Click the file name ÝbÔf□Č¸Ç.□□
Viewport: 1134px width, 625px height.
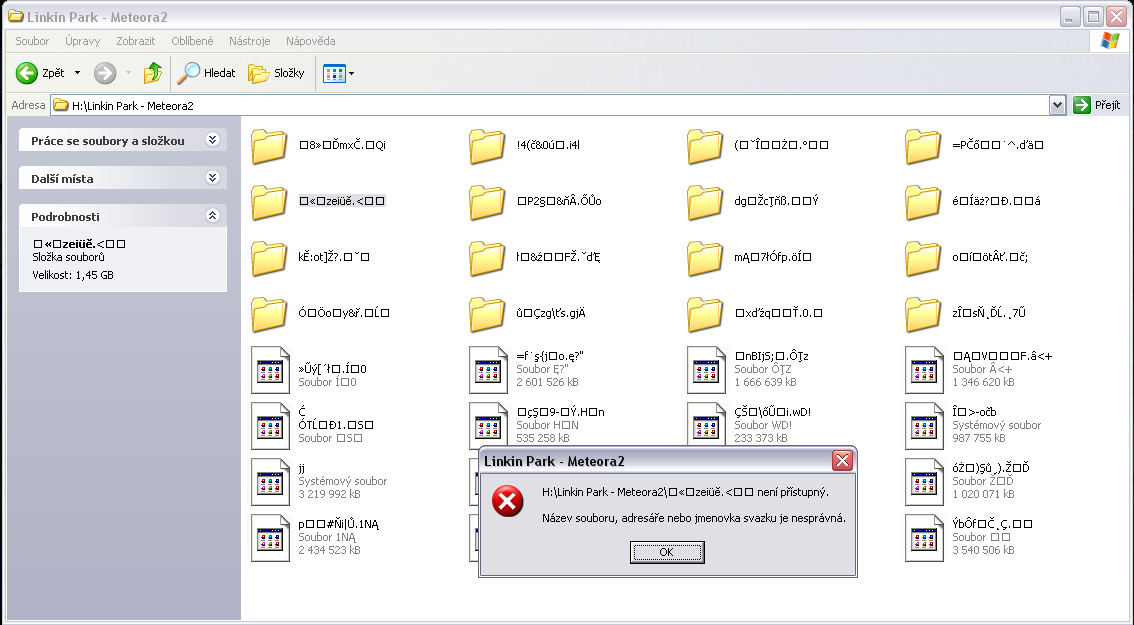pyautogui.click(x=992, y=524)
